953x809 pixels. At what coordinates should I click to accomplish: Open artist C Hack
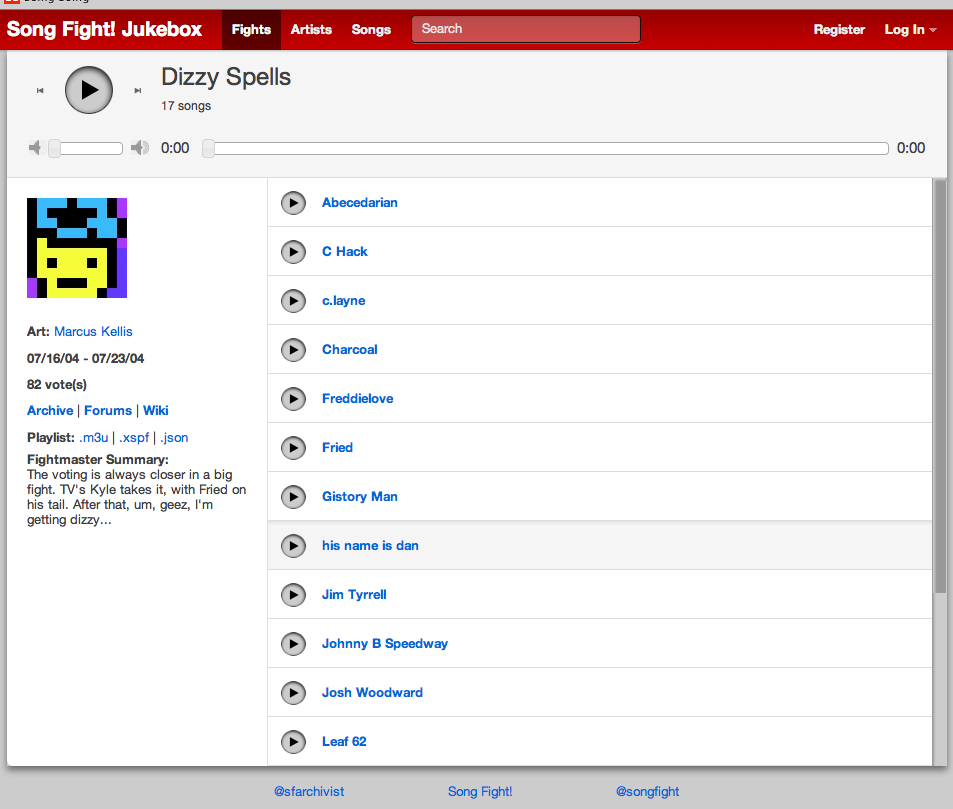click(x=345, y=252)
